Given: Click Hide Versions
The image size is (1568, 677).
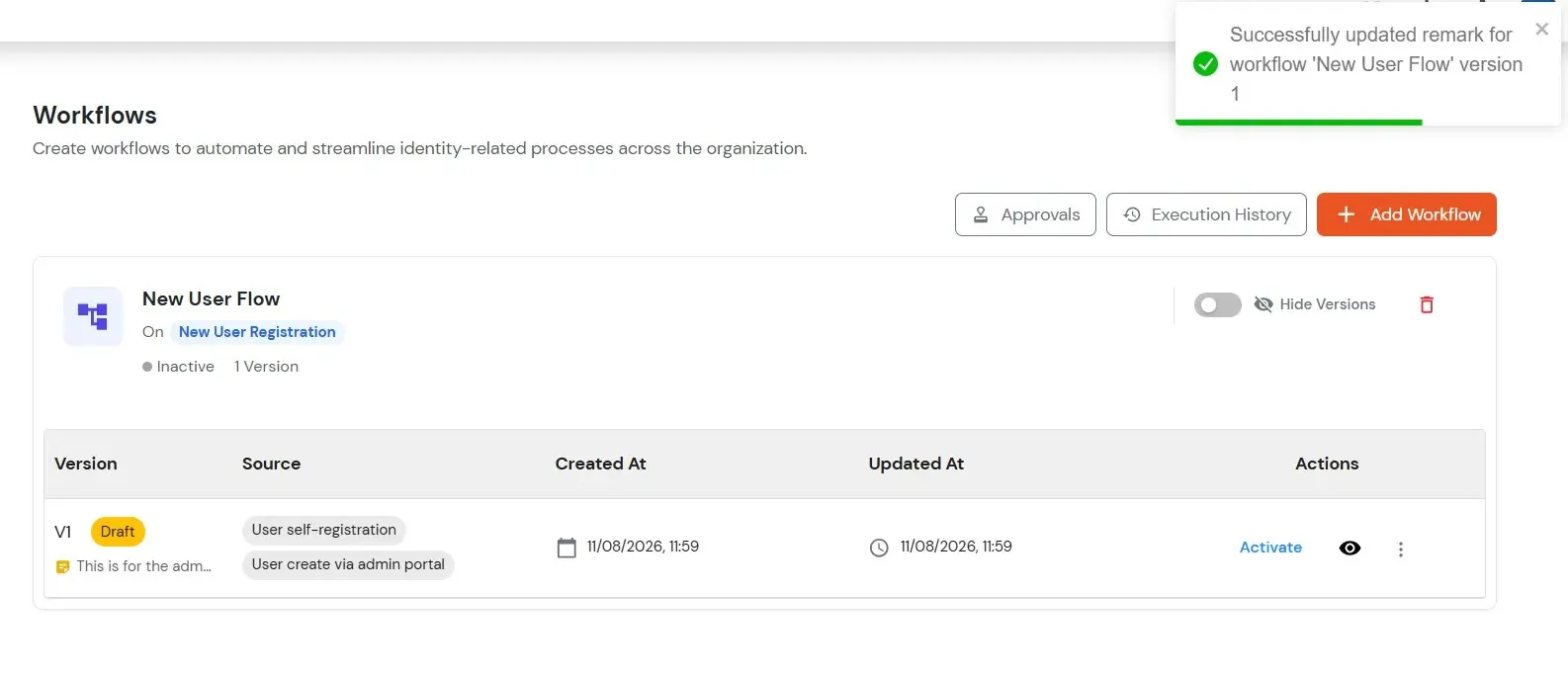Looking at the screenshot, I should (x=1315, y=304).
